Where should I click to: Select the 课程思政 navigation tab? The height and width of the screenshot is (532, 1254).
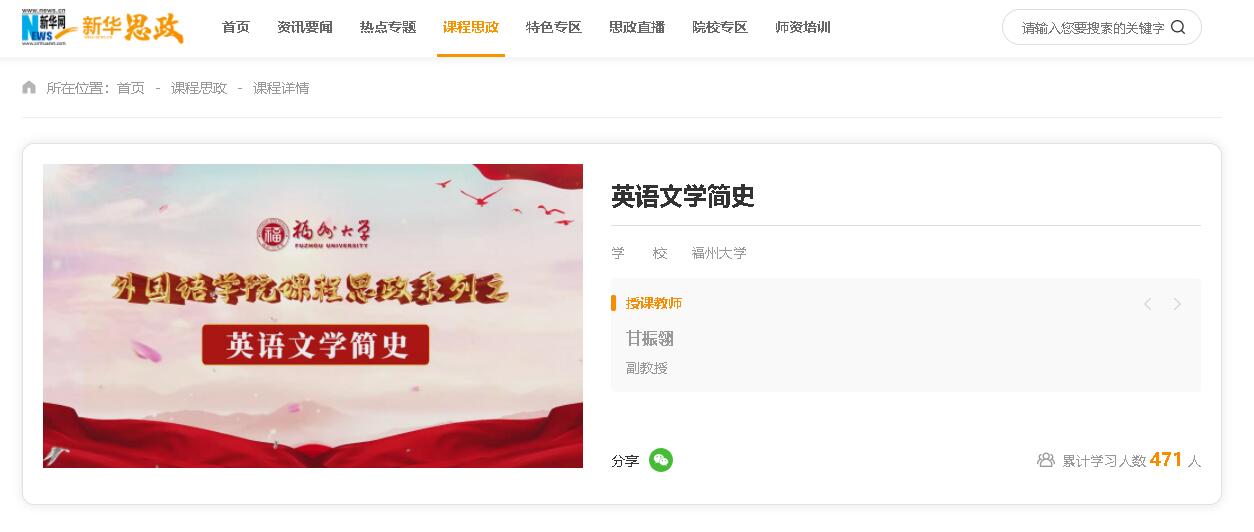[471, 27]
